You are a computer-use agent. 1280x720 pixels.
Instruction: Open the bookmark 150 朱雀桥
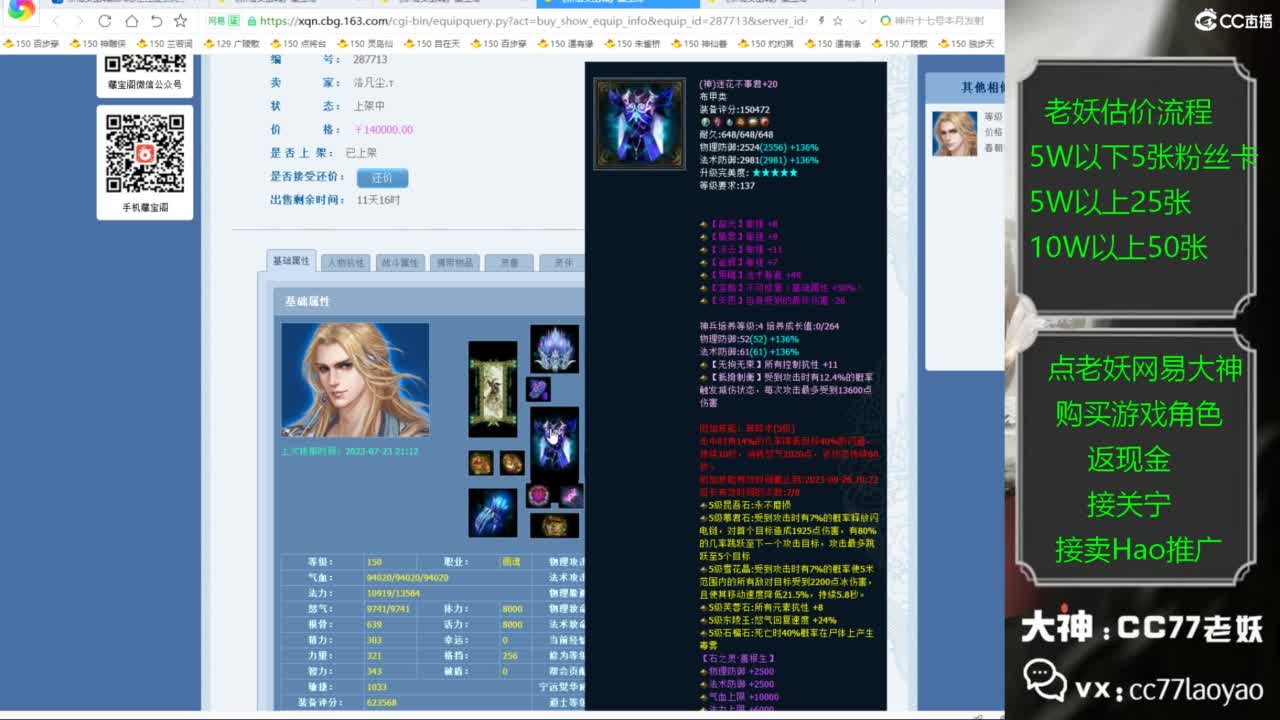click(632, 43)
